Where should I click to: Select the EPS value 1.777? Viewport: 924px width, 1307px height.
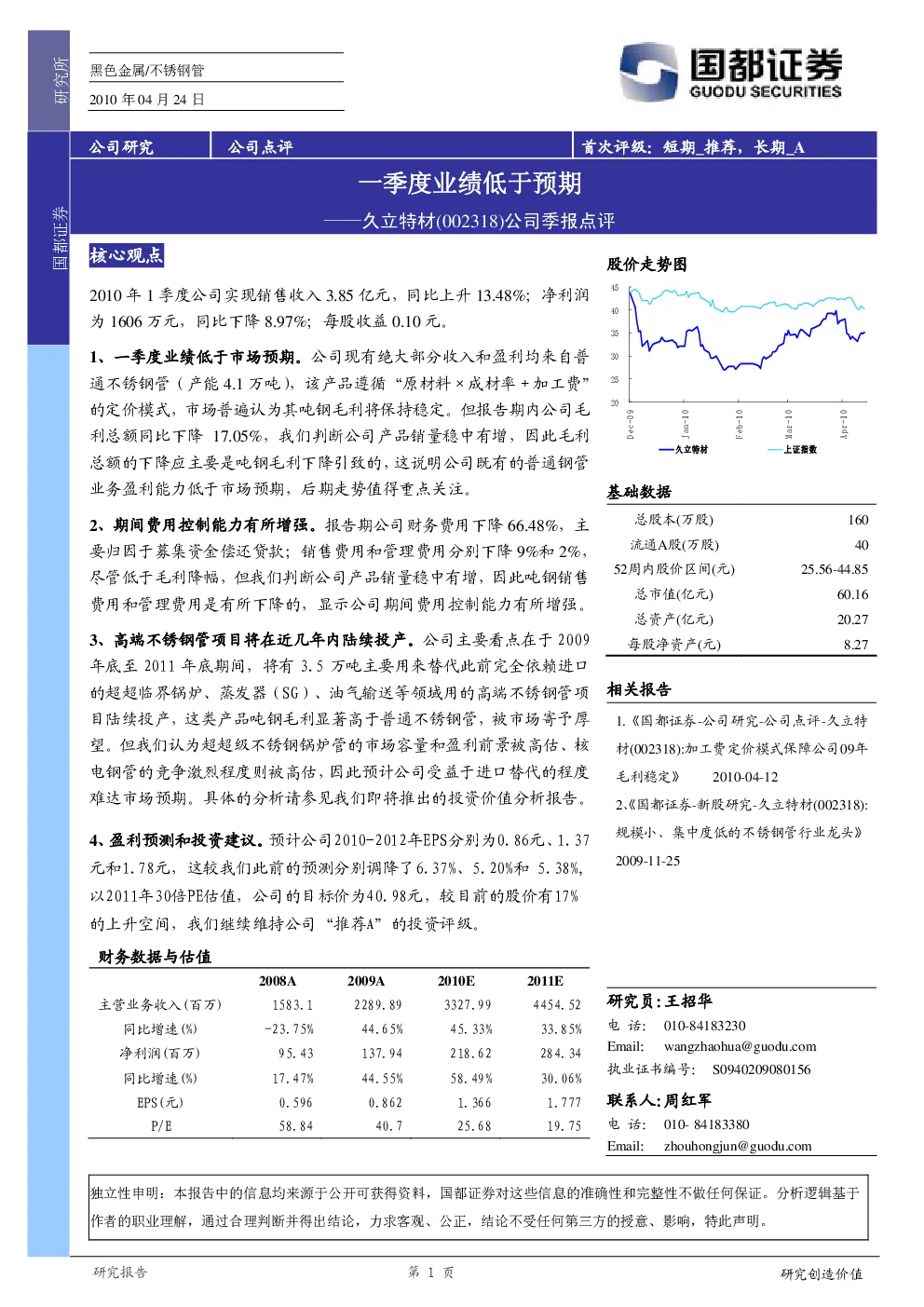coord(564,1102)
